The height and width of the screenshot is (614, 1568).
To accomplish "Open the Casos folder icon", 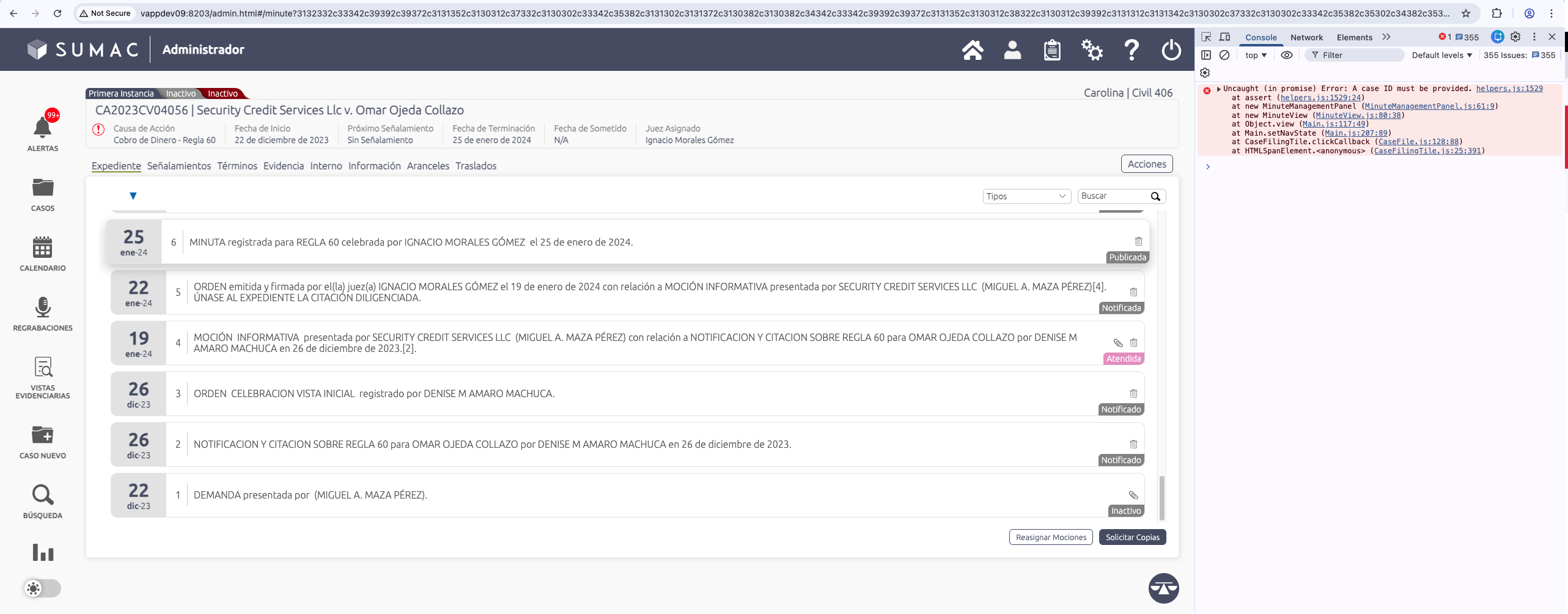I will point(42,188).
